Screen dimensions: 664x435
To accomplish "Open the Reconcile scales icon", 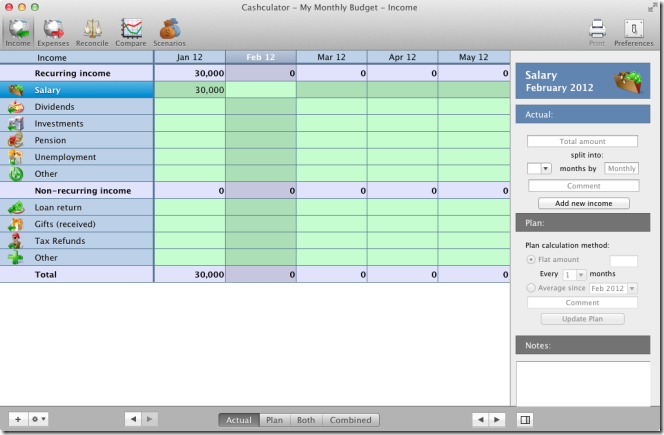I will [x=92, y=33].
